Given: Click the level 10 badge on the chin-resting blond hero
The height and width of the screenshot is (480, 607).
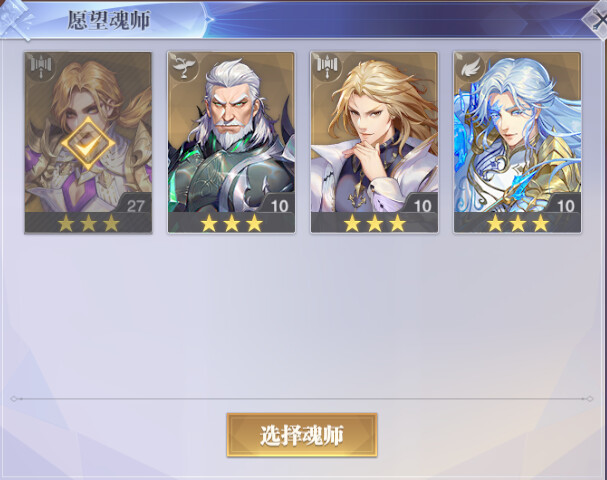Looking at the screenshot, I should 422,204.
